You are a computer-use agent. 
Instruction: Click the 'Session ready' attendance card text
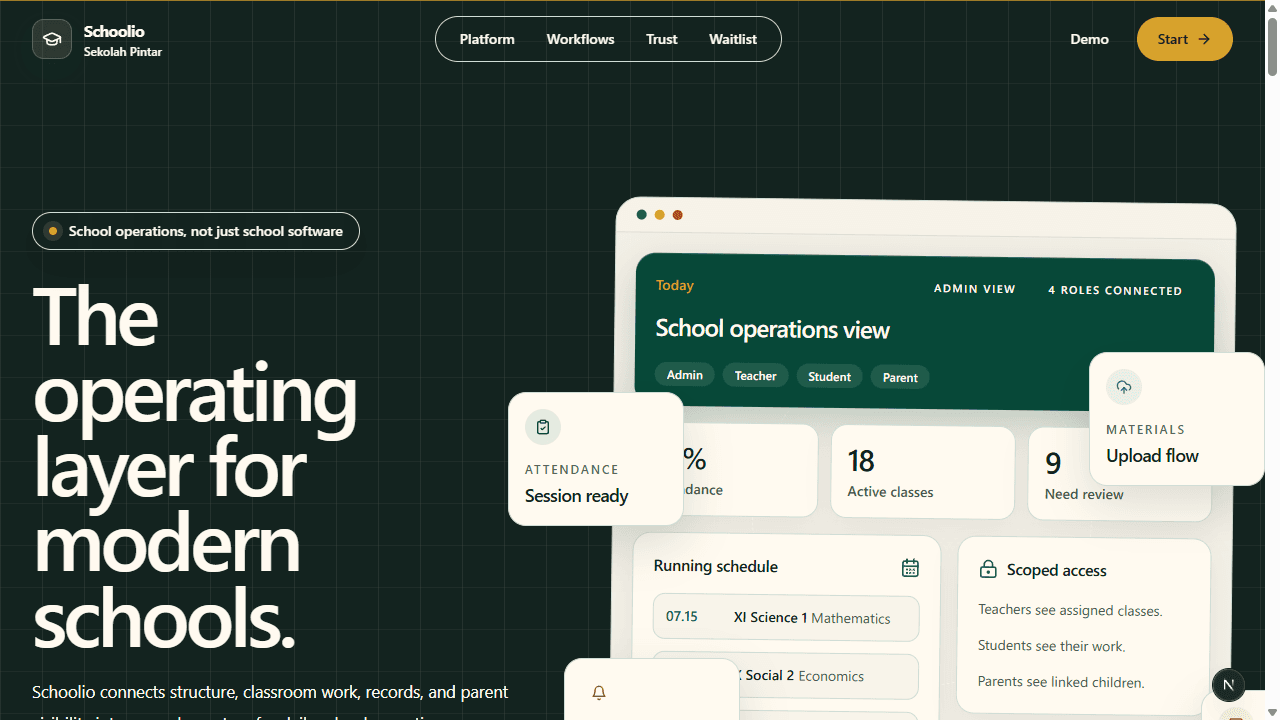(x=577, y=496)
